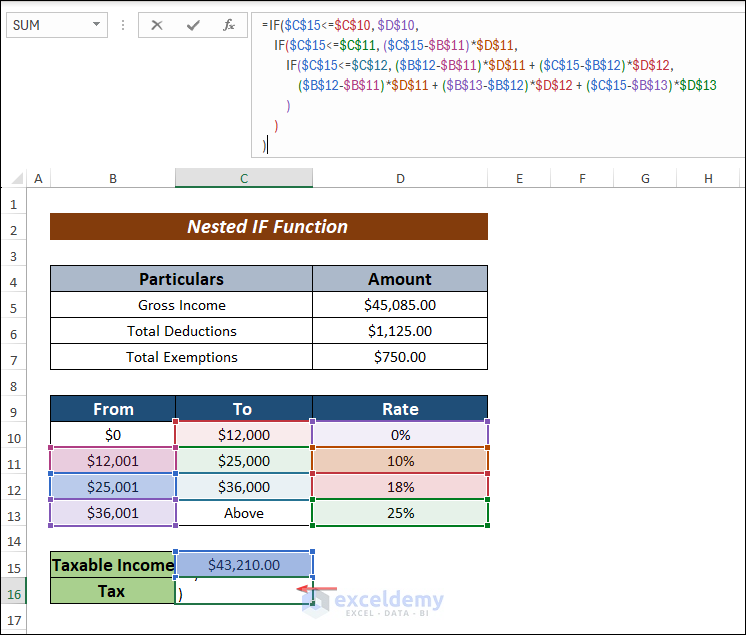Viewport: 746px width, 635px height.
Task: Click the Rate header cell
Action: click(x=400, y=409)
